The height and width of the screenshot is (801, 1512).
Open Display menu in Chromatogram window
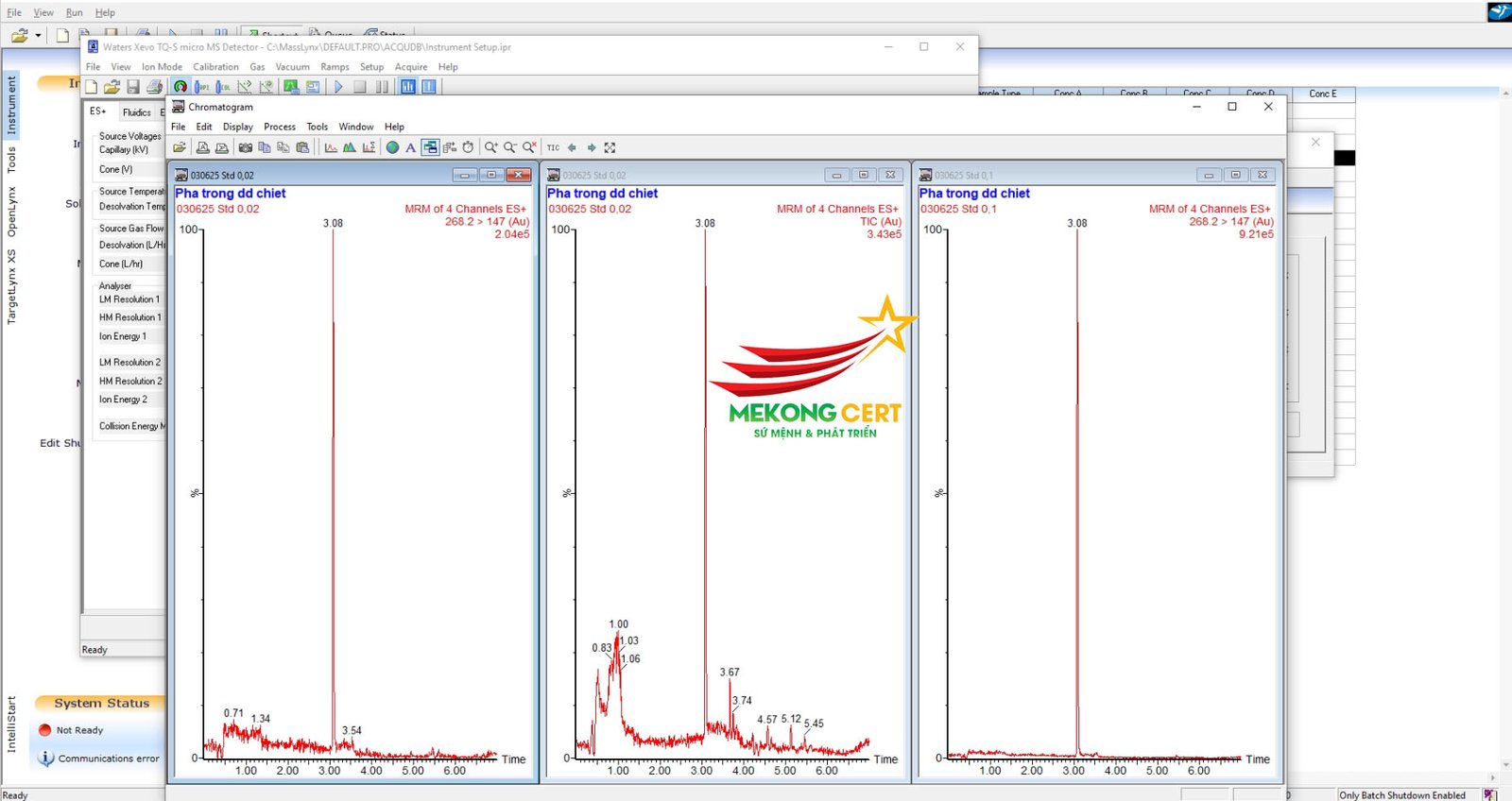[237, 127]
